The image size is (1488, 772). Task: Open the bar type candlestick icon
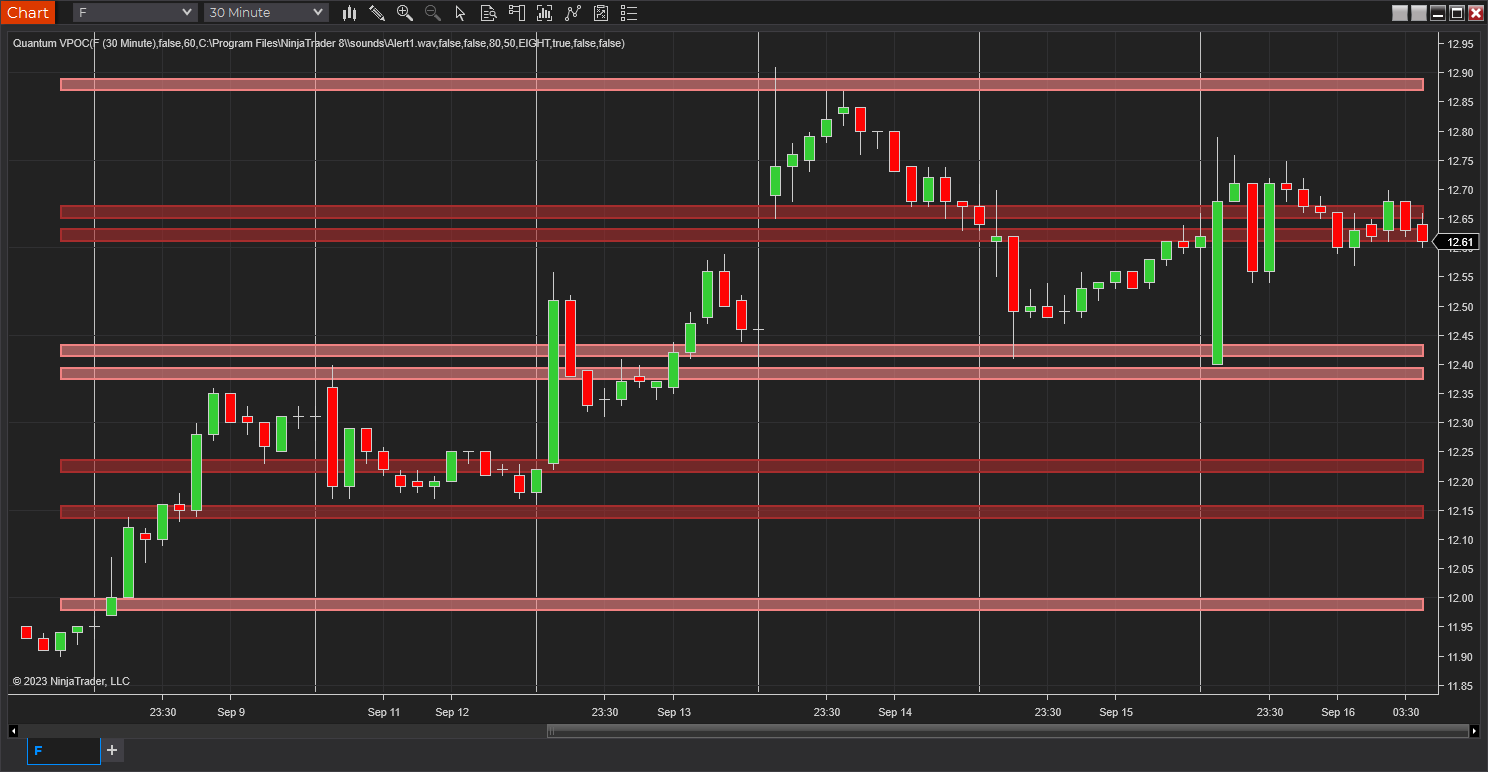click(x=349, y=13)
